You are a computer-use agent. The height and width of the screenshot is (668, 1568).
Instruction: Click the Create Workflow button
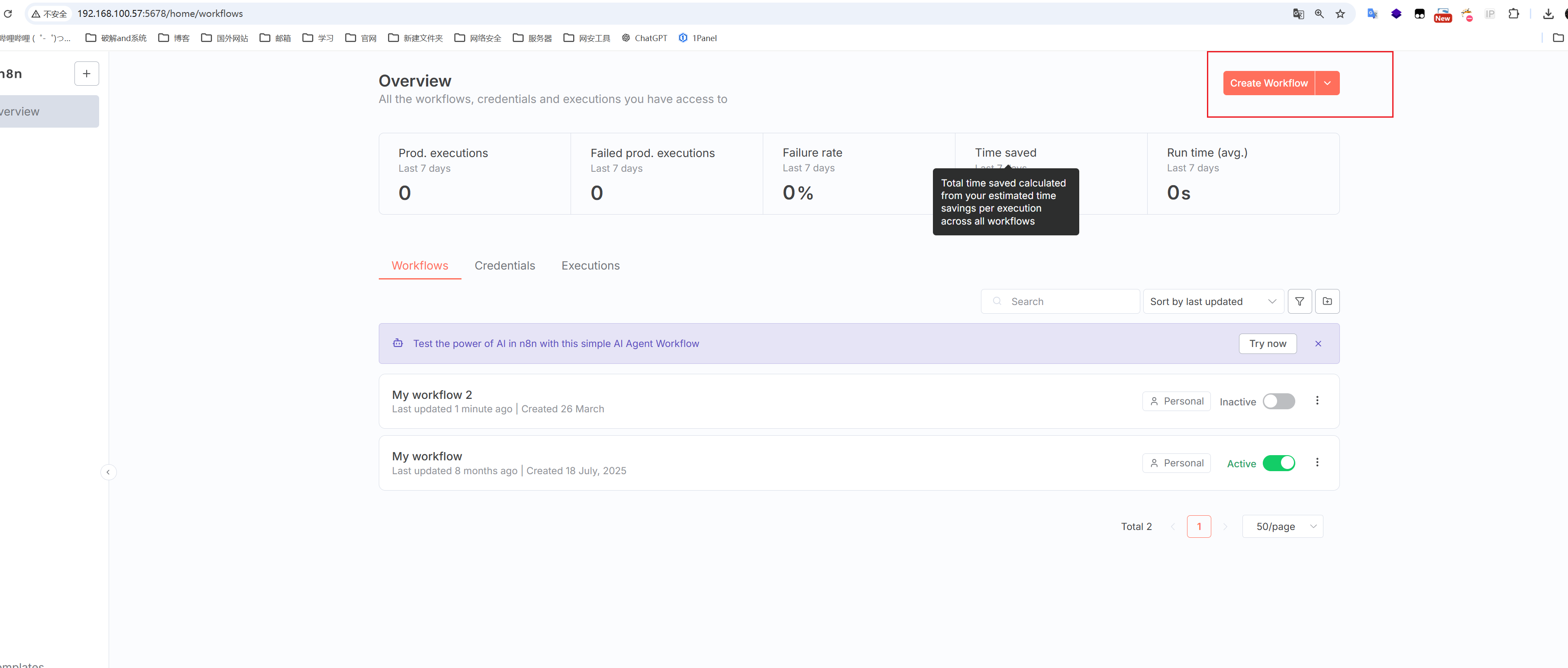[1268, 83]
